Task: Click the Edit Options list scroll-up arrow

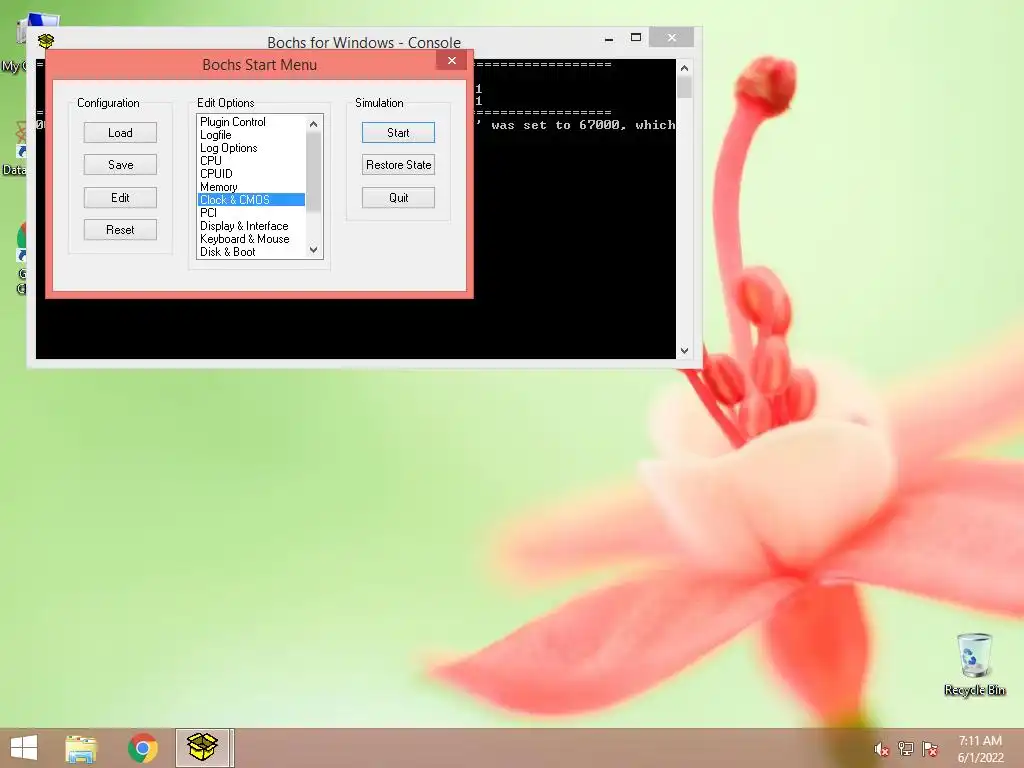Action: click(313, 123)
